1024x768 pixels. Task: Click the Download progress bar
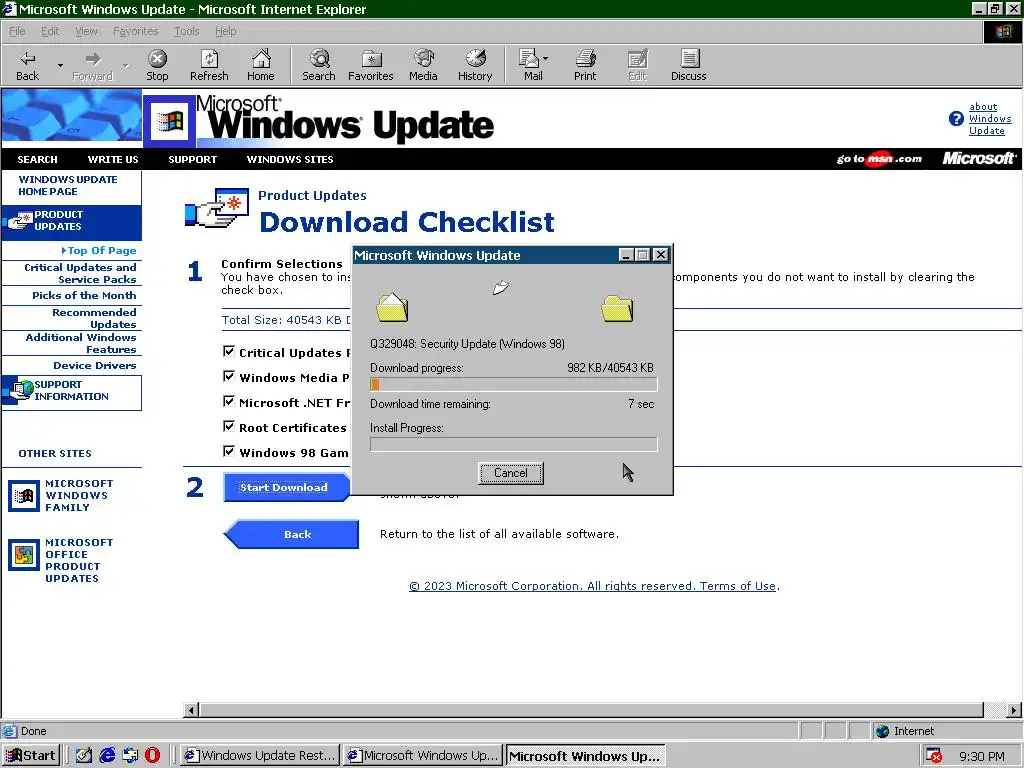(x=513, y=384)
